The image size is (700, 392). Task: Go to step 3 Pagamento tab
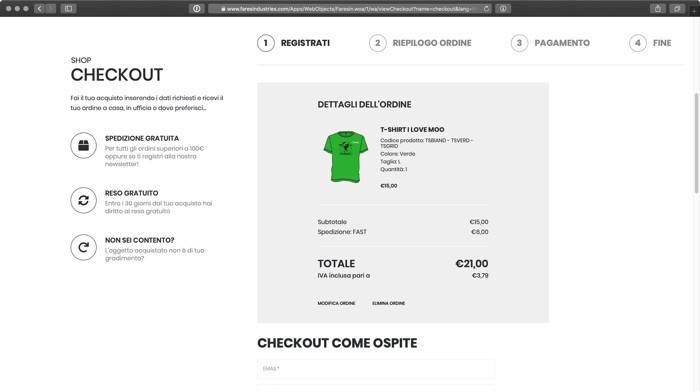(x=550, y=43)
